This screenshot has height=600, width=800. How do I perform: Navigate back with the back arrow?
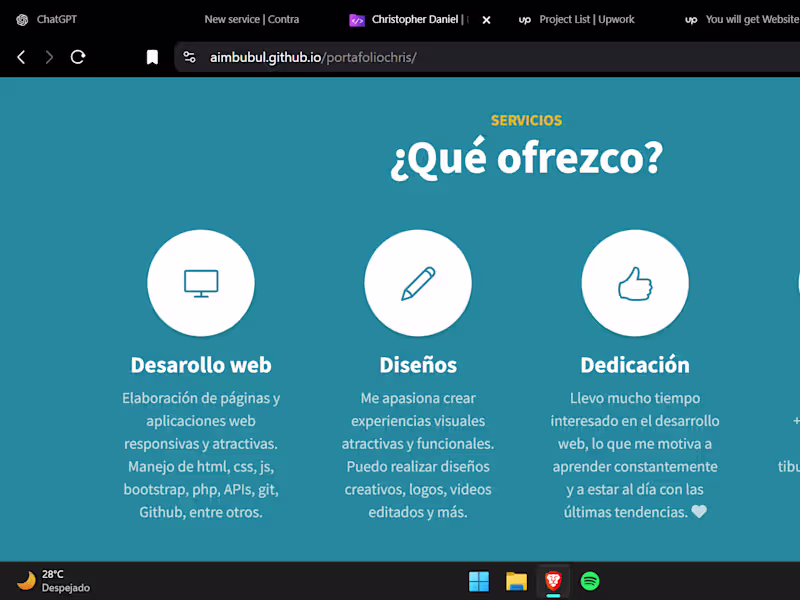click(x=20, y=57)
